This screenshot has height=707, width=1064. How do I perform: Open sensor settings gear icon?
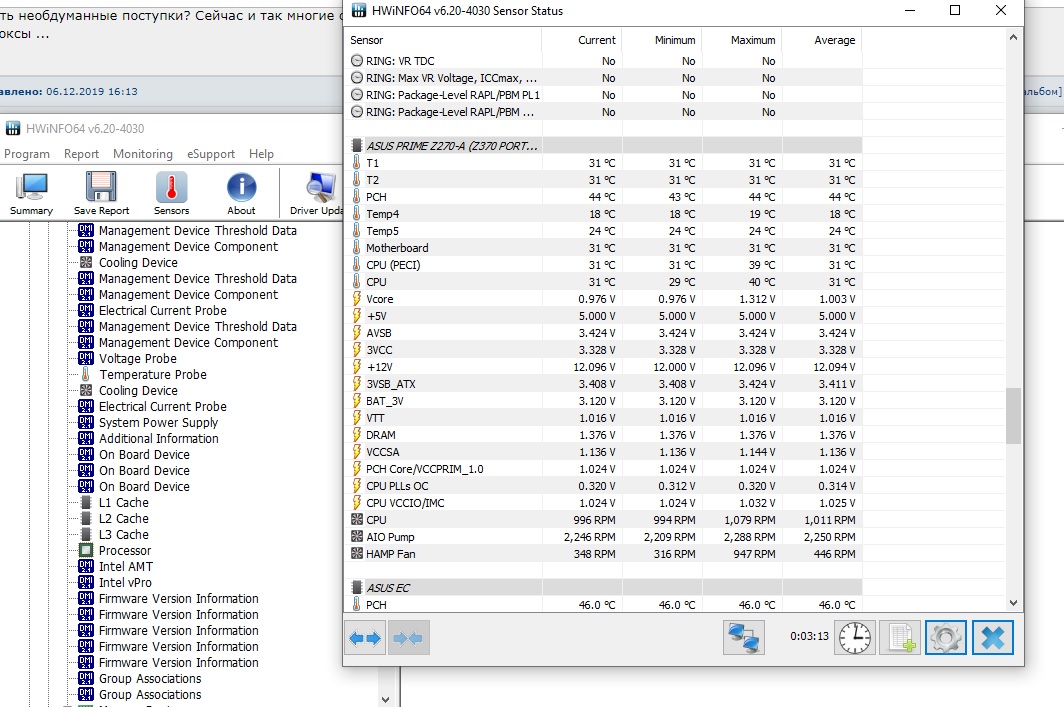946,638
